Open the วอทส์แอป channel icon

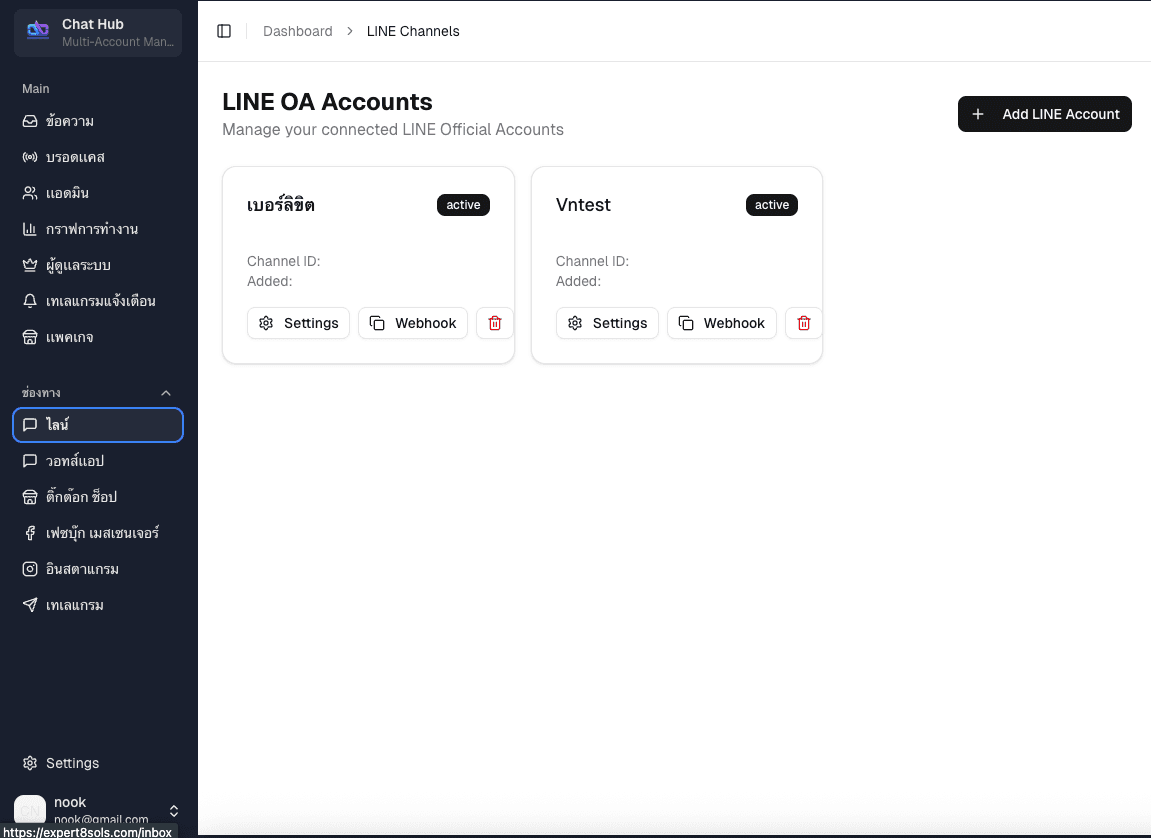pyautogui.click(x=30, y=460)
